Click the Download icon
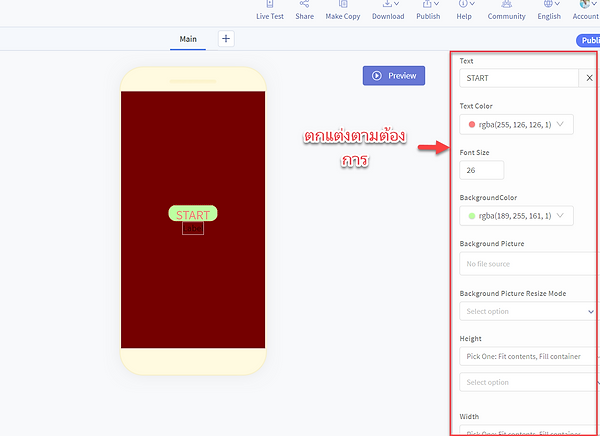The width and height of the screenshot is (600, 436). [387, 4]
